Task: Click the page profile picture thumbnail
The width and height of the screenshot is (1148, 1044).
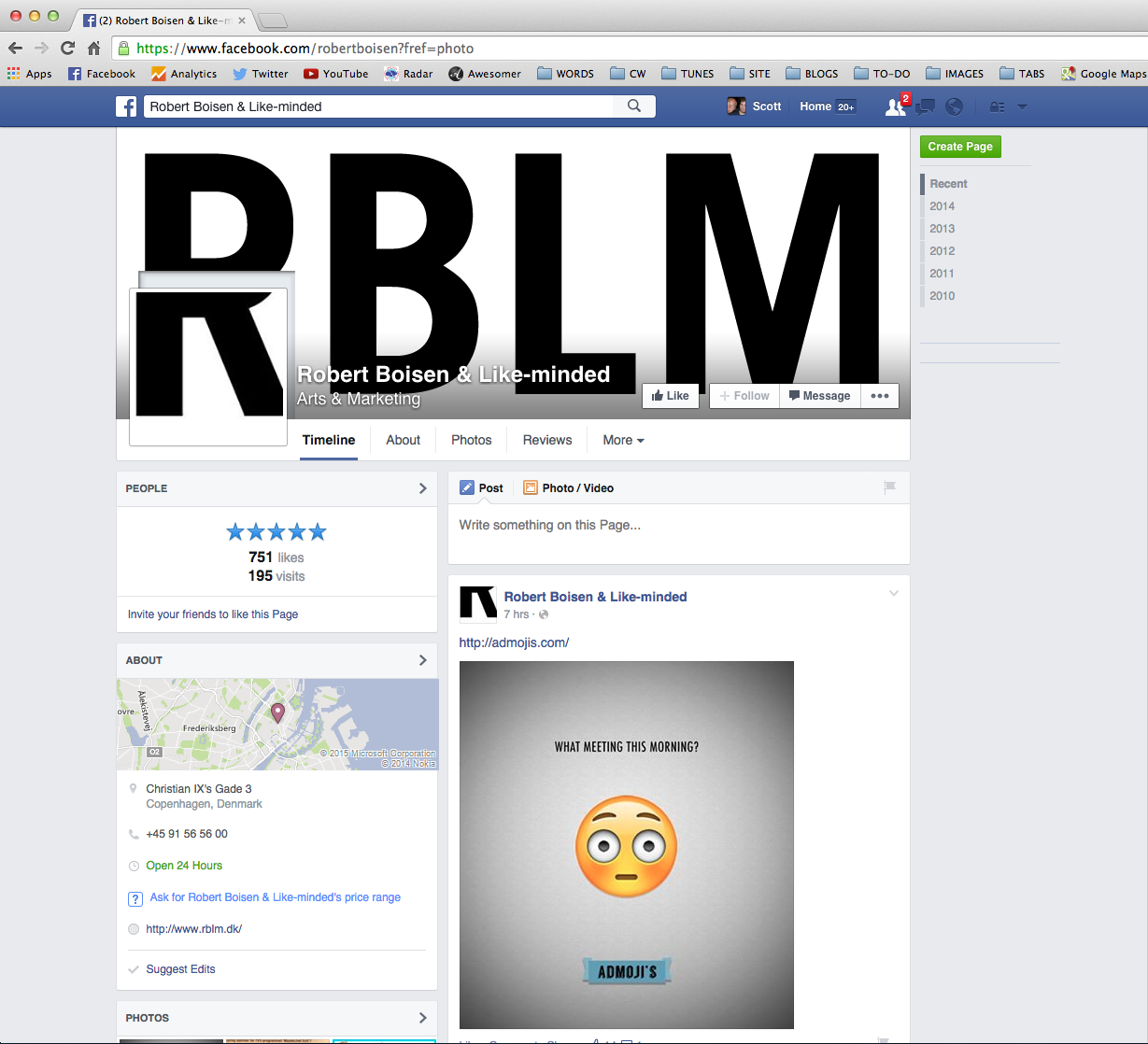Action: [208, 366]
